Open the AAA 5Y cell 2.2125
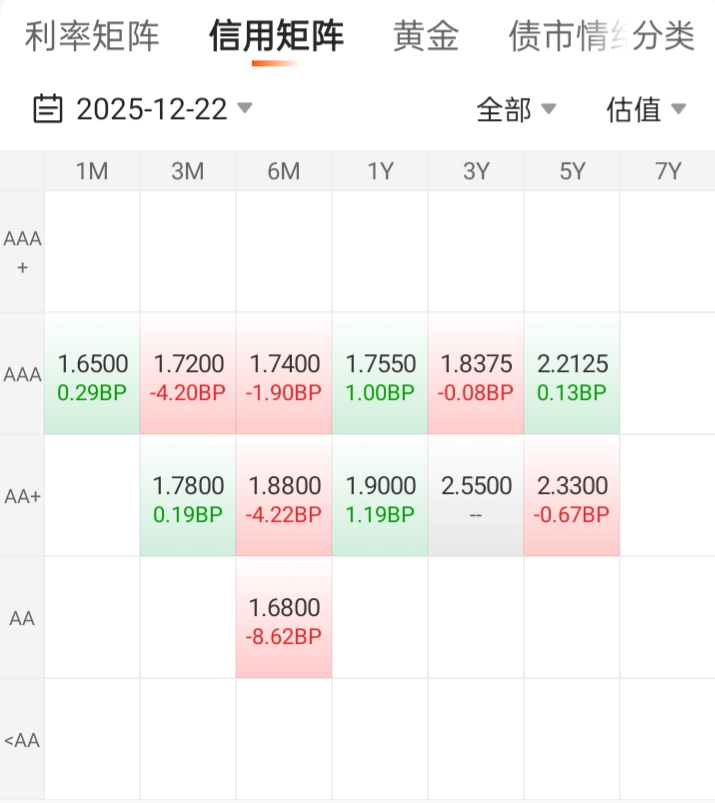Screen dimensions: 715x803 572,376
